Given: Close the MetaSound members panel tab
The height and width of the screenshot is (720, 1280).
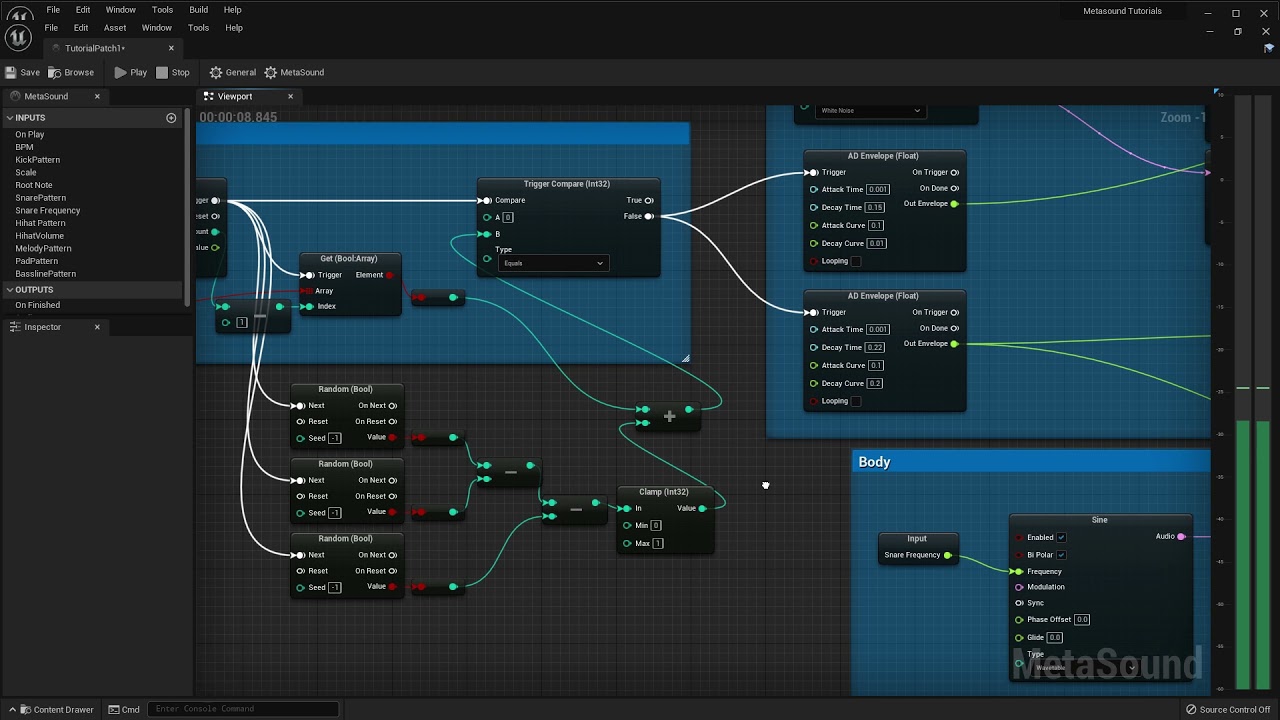Looking at the screenshot, I should (97, 96).
